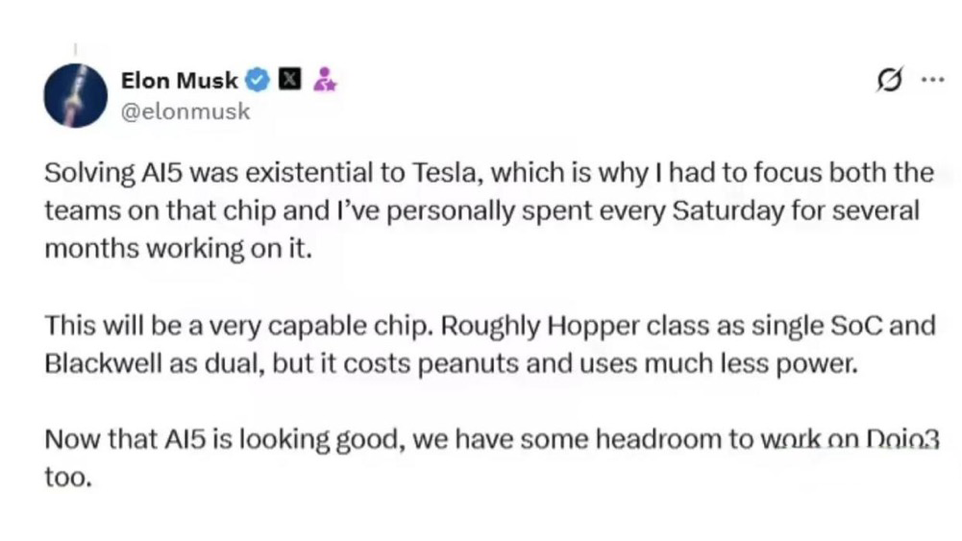962x541 pixels.
Task: Click the purple affiliate person icon
Action: (324, 81)
